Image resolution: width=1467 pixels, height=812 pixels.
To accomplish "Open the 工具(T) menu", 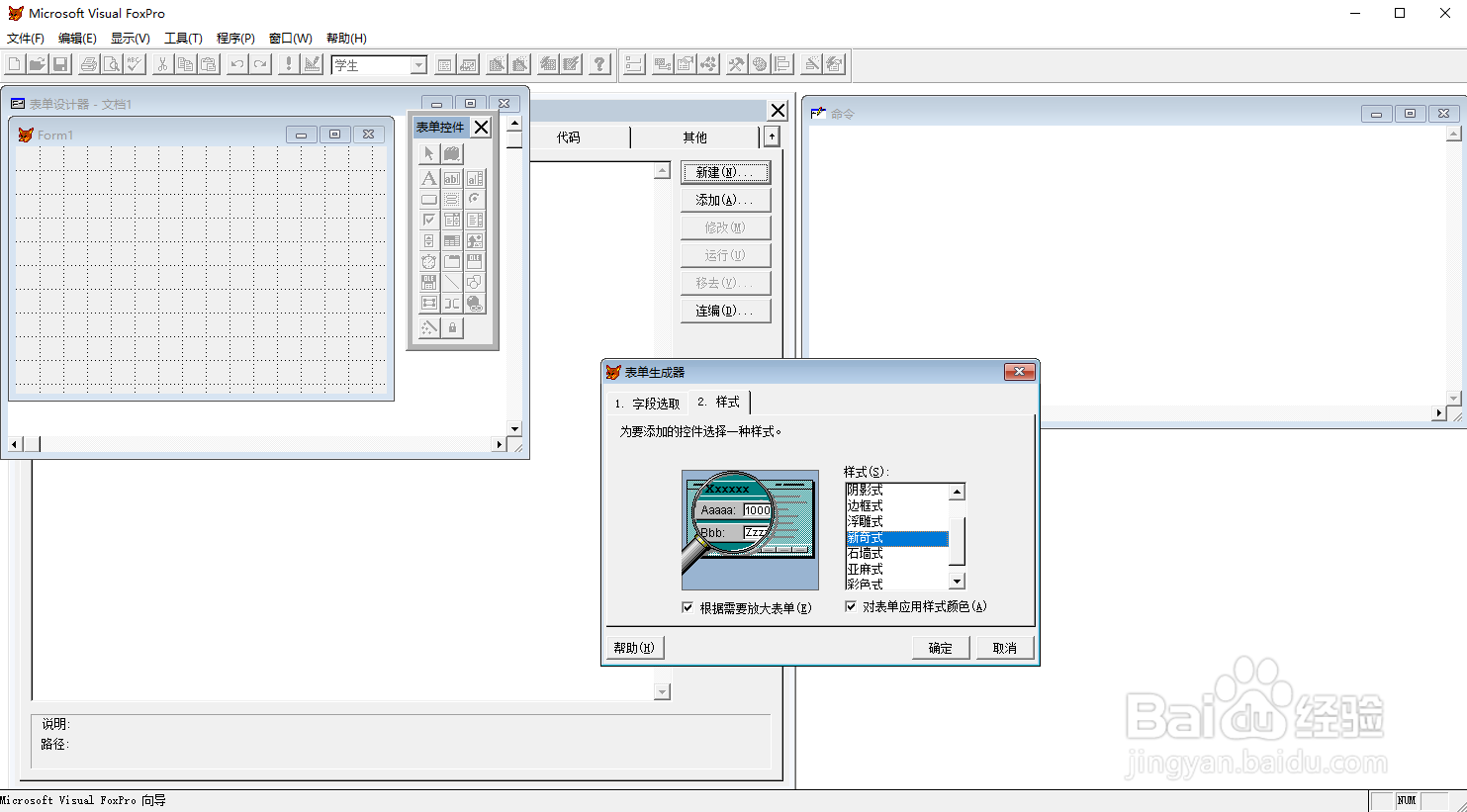I will (x=183, y=39).
